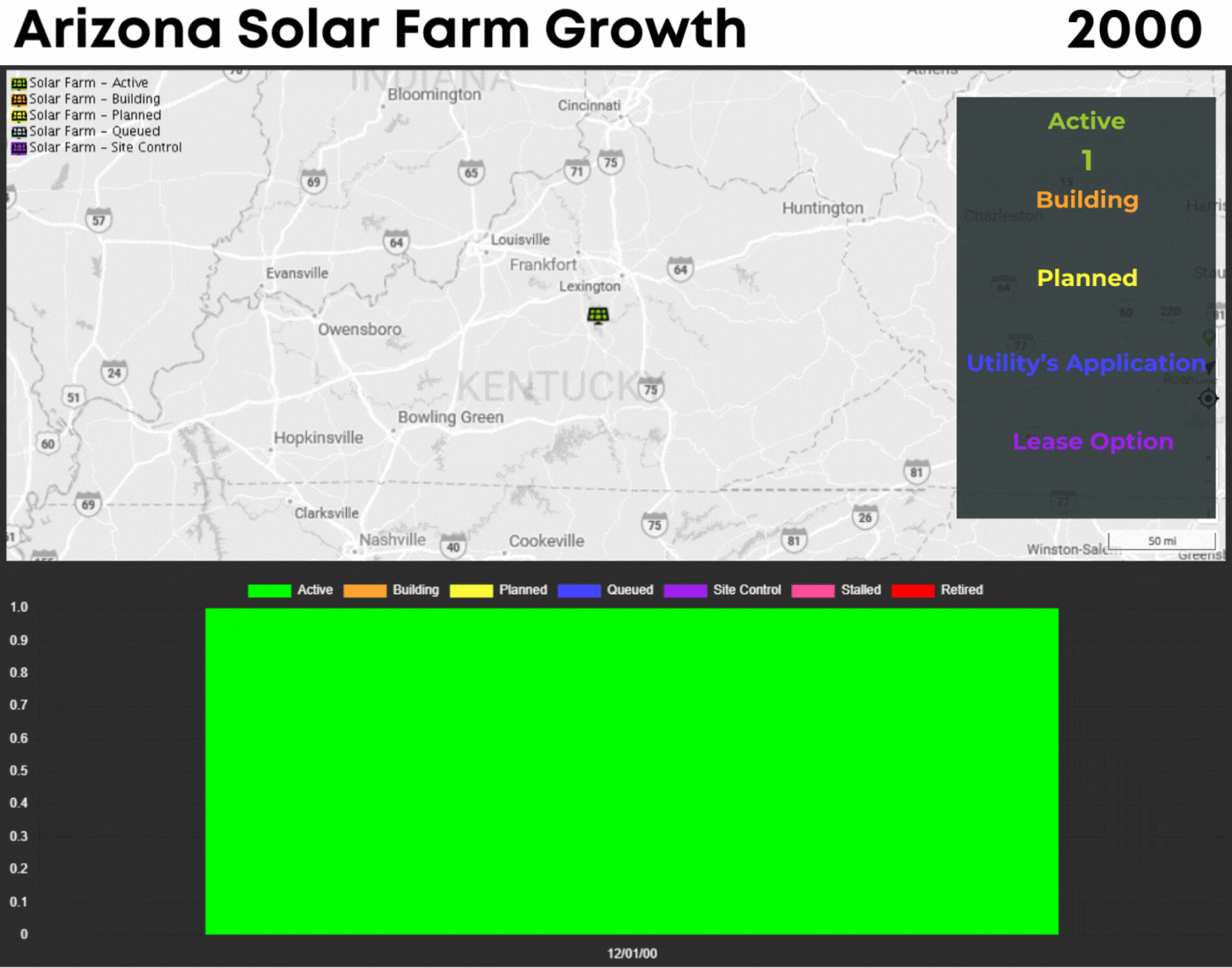Select the Planned tab in the status panel
The image size is (1232, 968).
coord(1087,278)
